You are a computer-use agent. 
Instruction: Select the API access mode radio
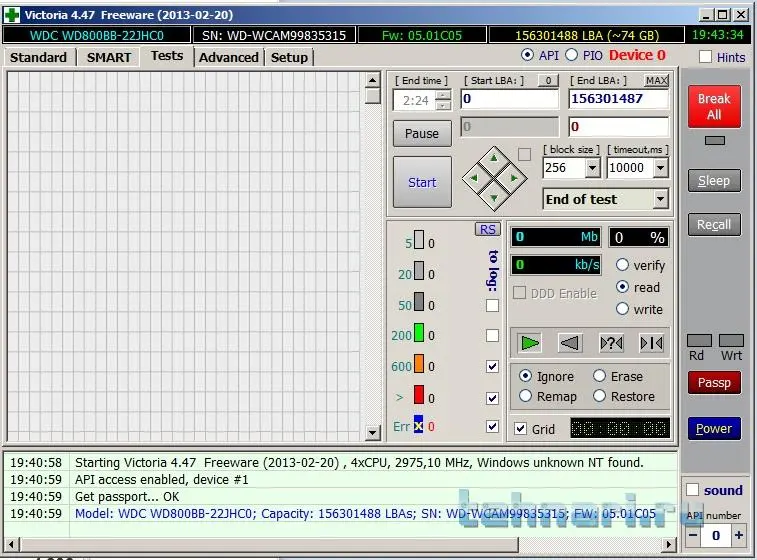coord(527,55)
